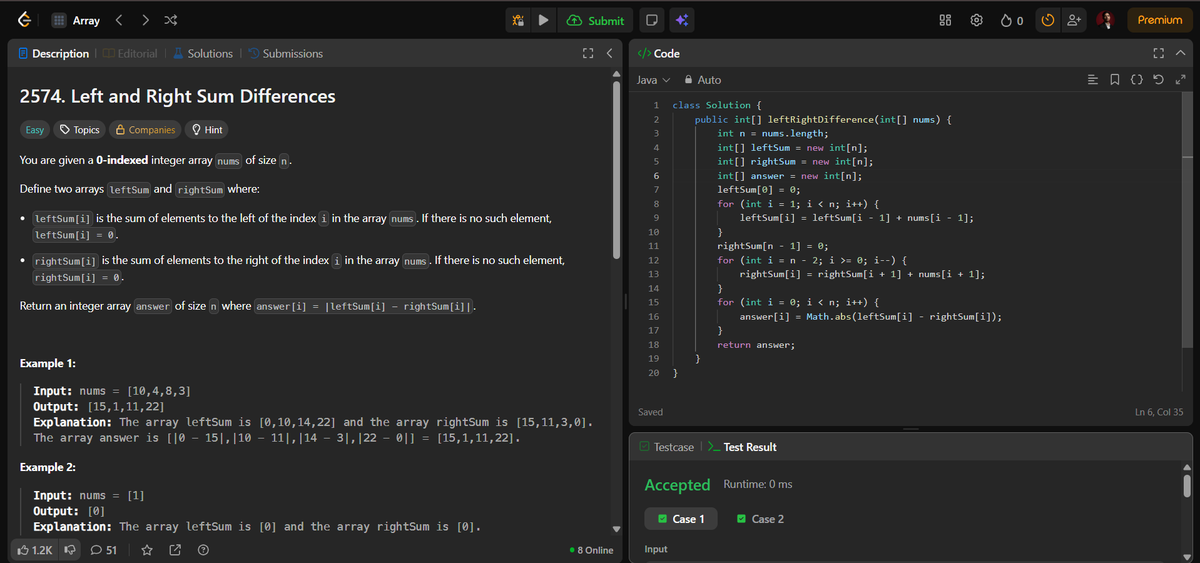Expand the Topics tag

click(x=80, y=130)
